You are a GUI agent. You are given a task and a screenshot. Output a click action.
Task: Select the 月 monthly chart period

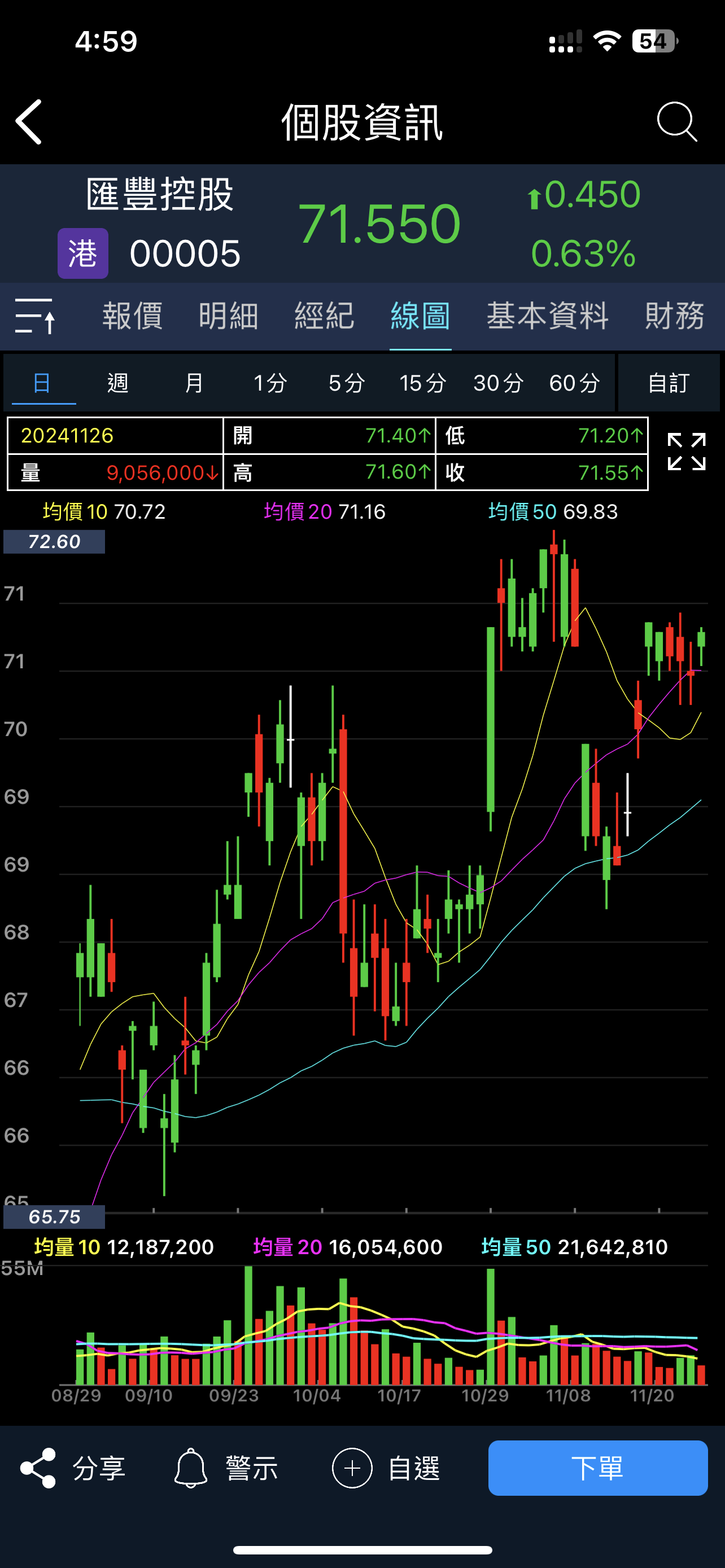pos(194,383)
